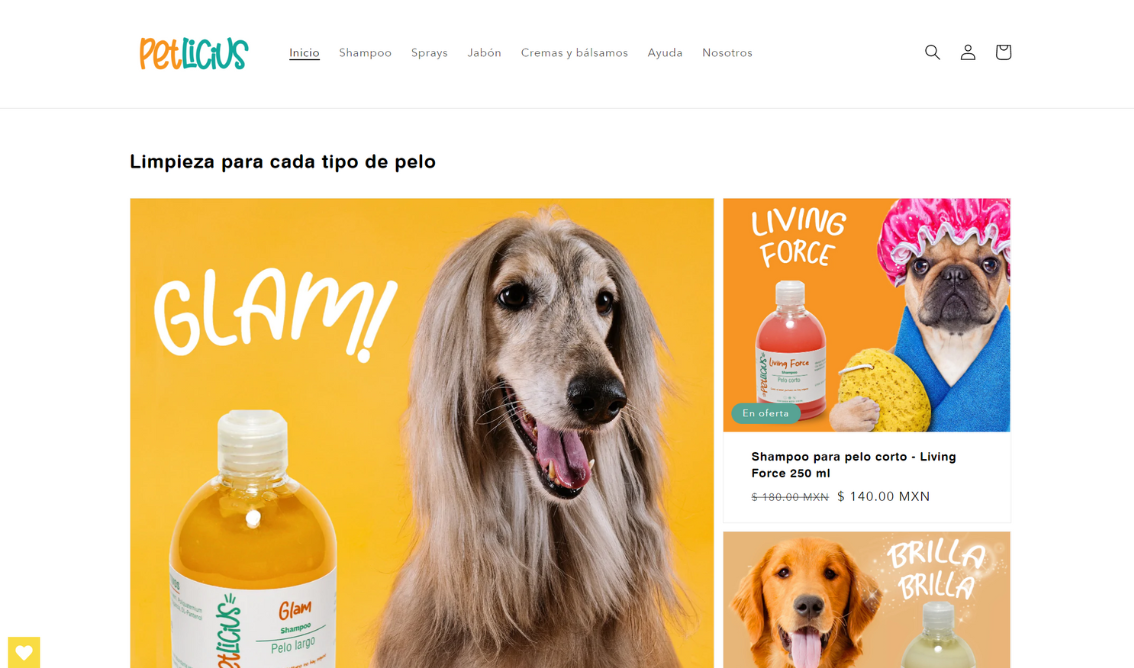Click the Limpieza para cada tipo heading
The width and height of the screenshot is (1134, 668).
(x=283, y=161)
